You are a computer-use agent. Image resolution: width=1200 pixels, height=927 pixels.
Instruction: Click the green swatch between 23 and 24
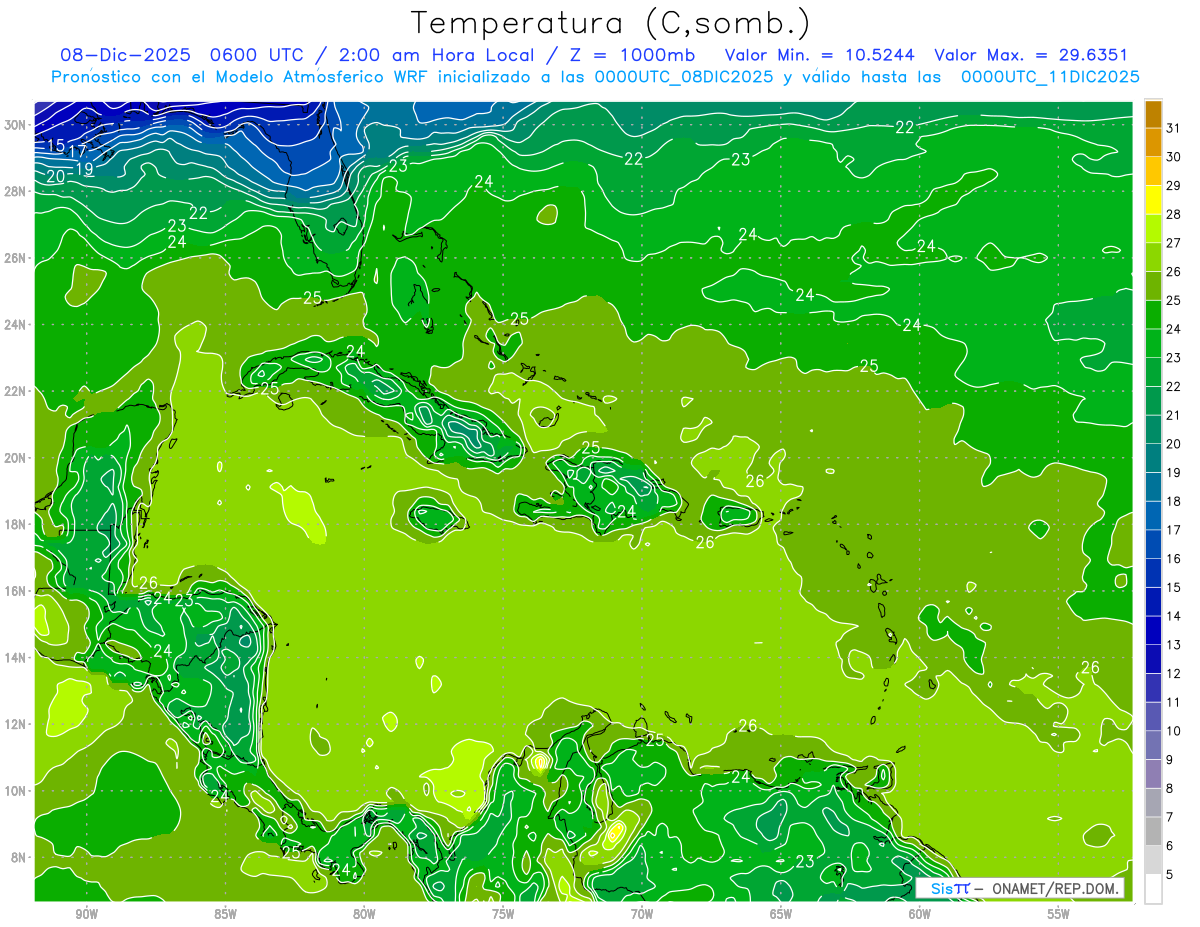pyautogui.click(x=1153, y=343)
